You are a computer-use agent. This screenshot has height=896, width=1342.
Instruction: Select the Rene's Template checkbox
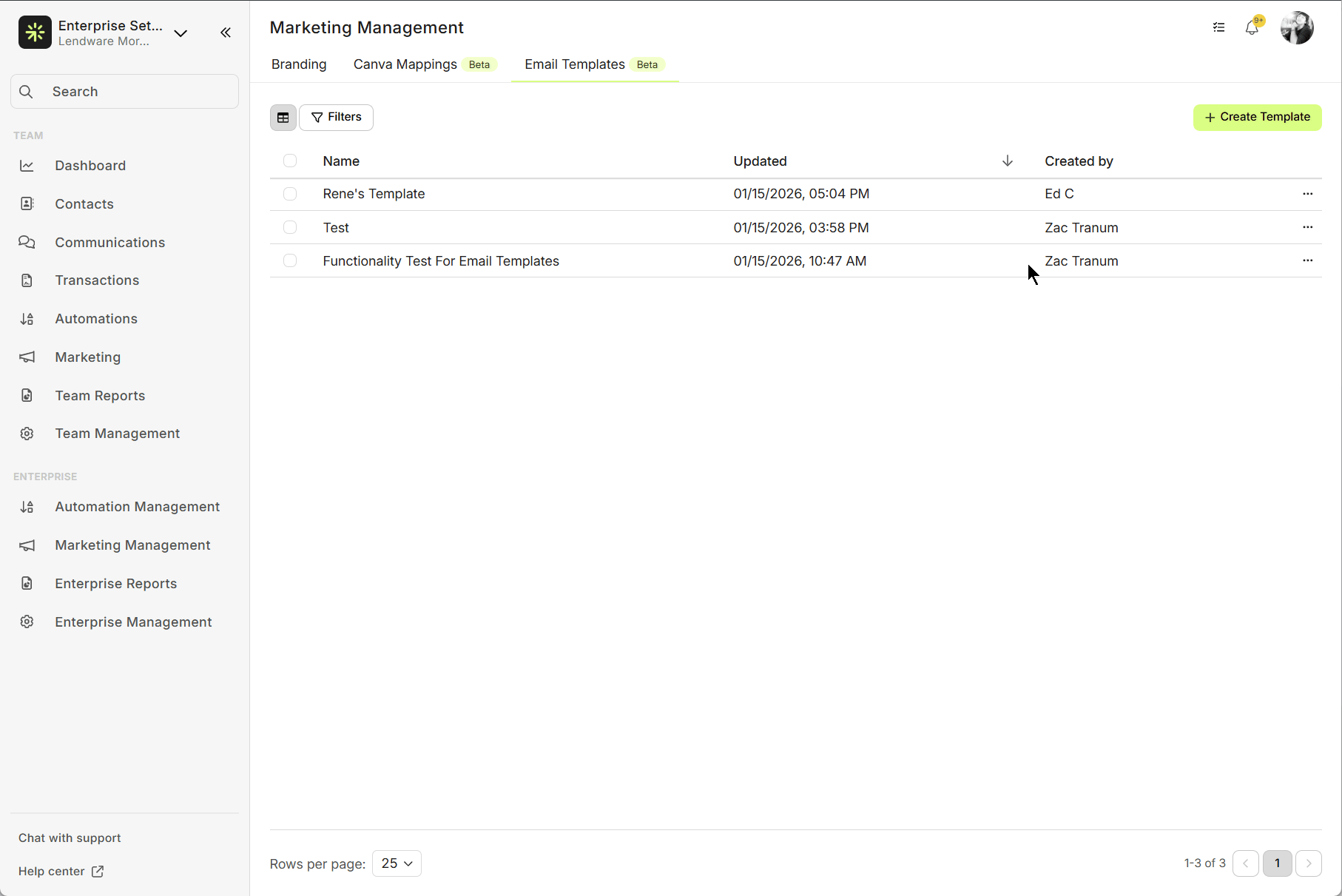[290, 194]
